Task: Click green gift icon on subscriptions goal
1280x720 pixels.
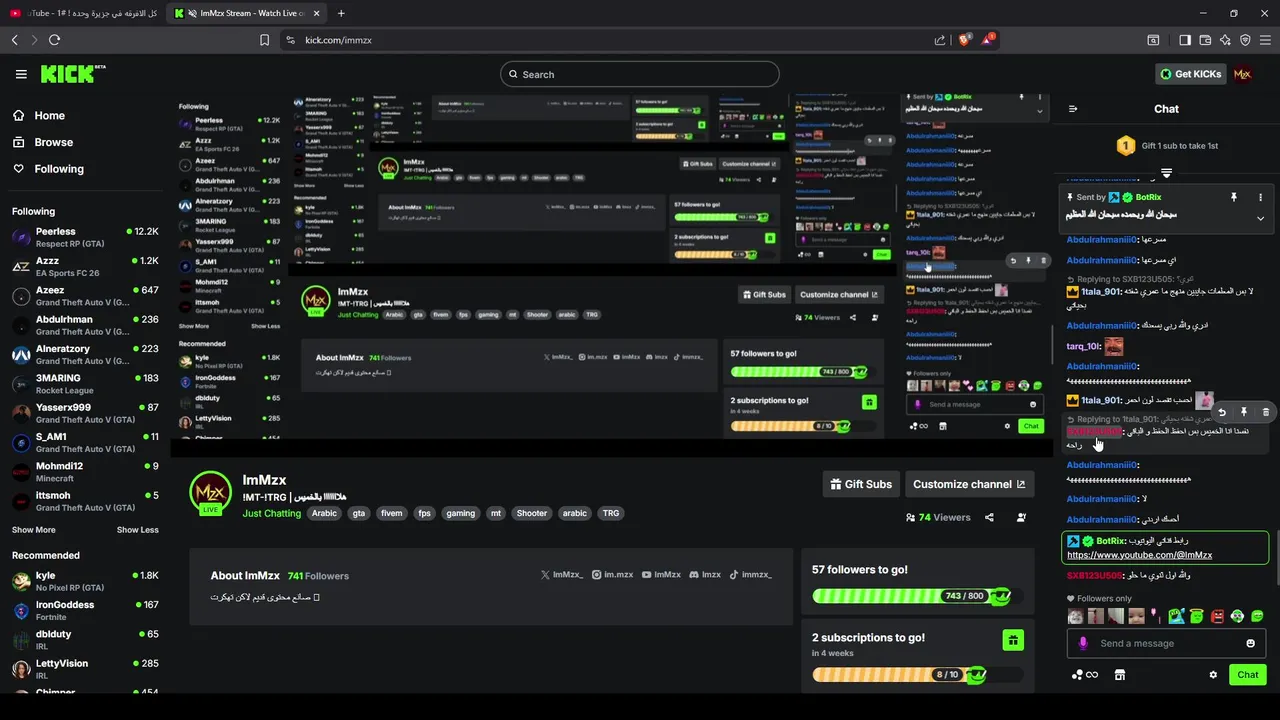Action: [x=1012, y=640]
